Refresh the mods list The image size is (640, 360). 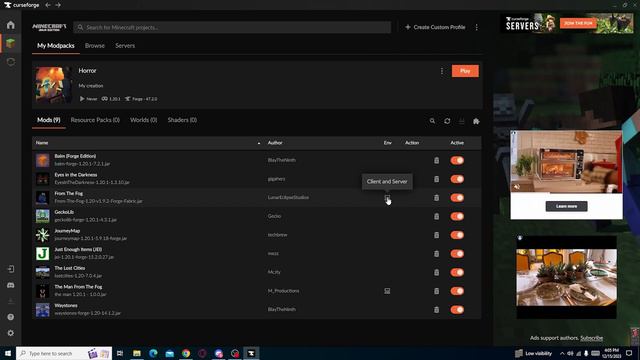coord(447,121)
